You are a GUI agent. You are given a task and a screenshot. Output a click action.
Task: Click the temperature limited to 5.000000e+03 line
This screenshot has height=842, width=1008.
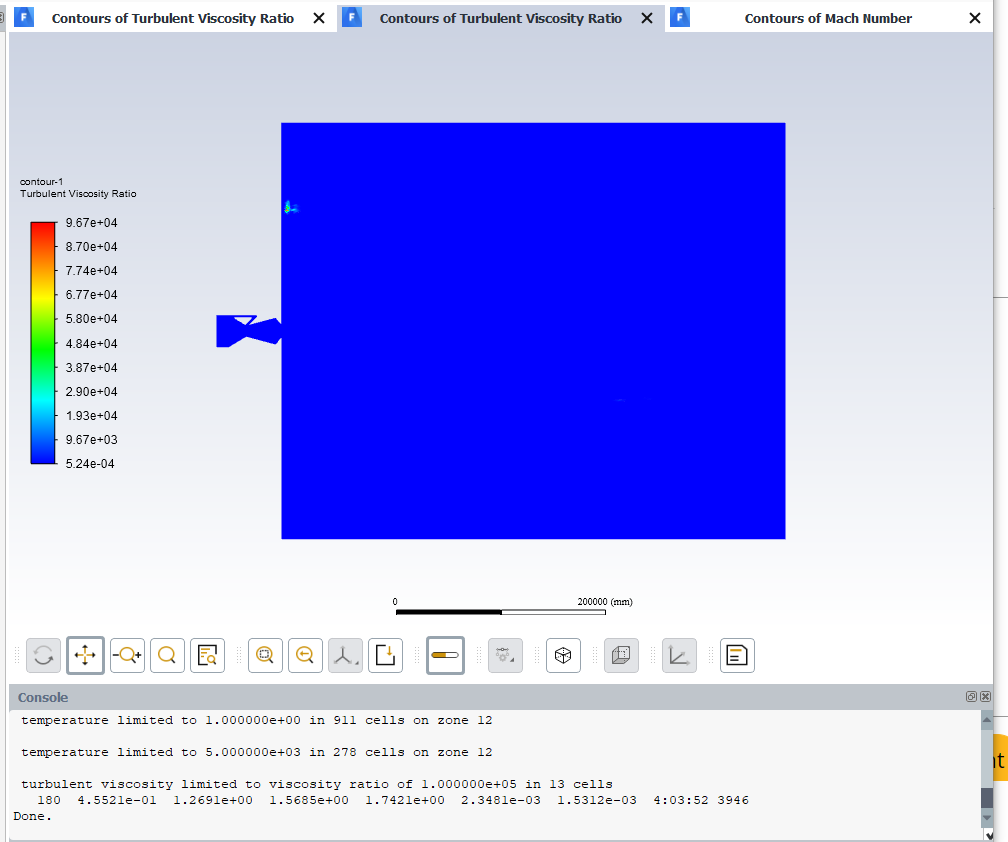[x=256, y=752]
